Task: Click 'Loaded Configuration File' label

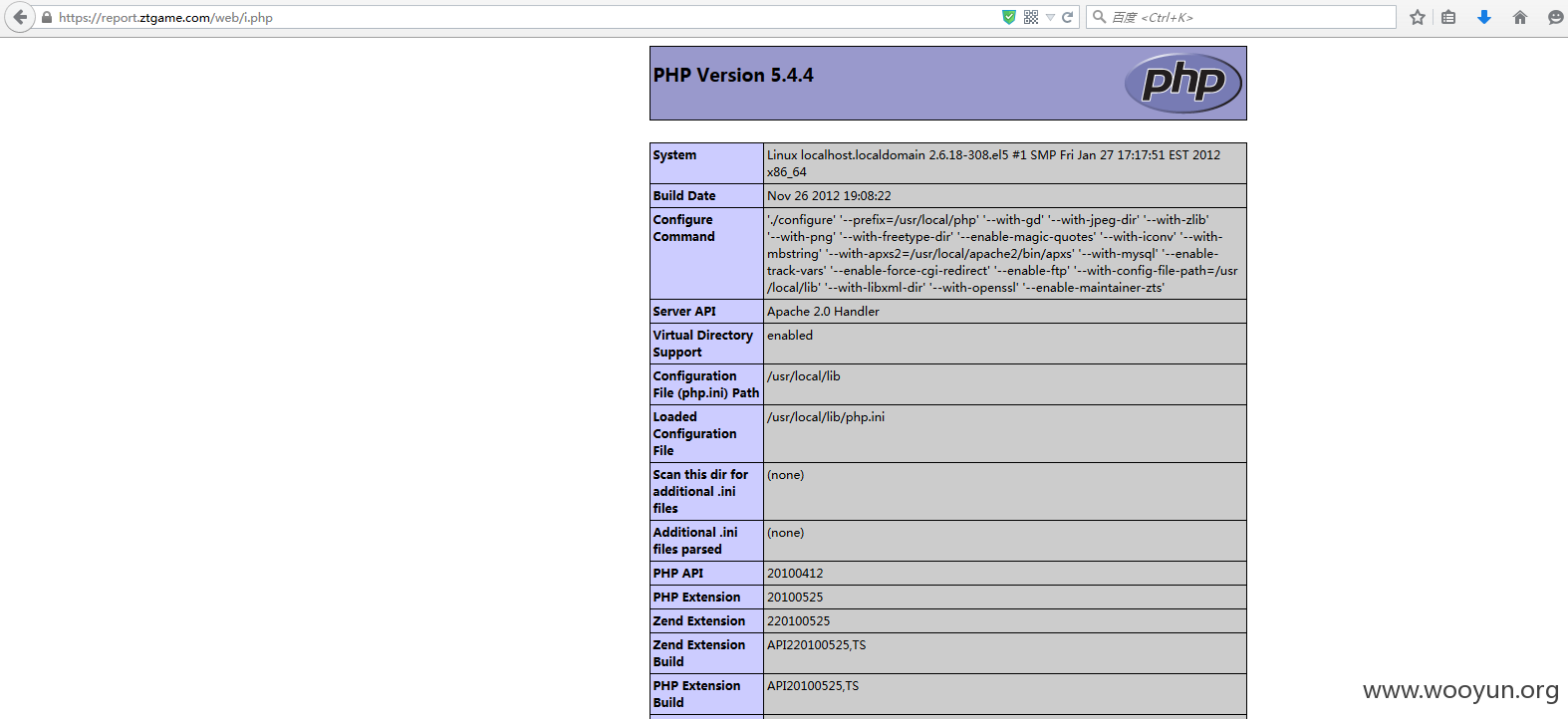Action: 695,434
